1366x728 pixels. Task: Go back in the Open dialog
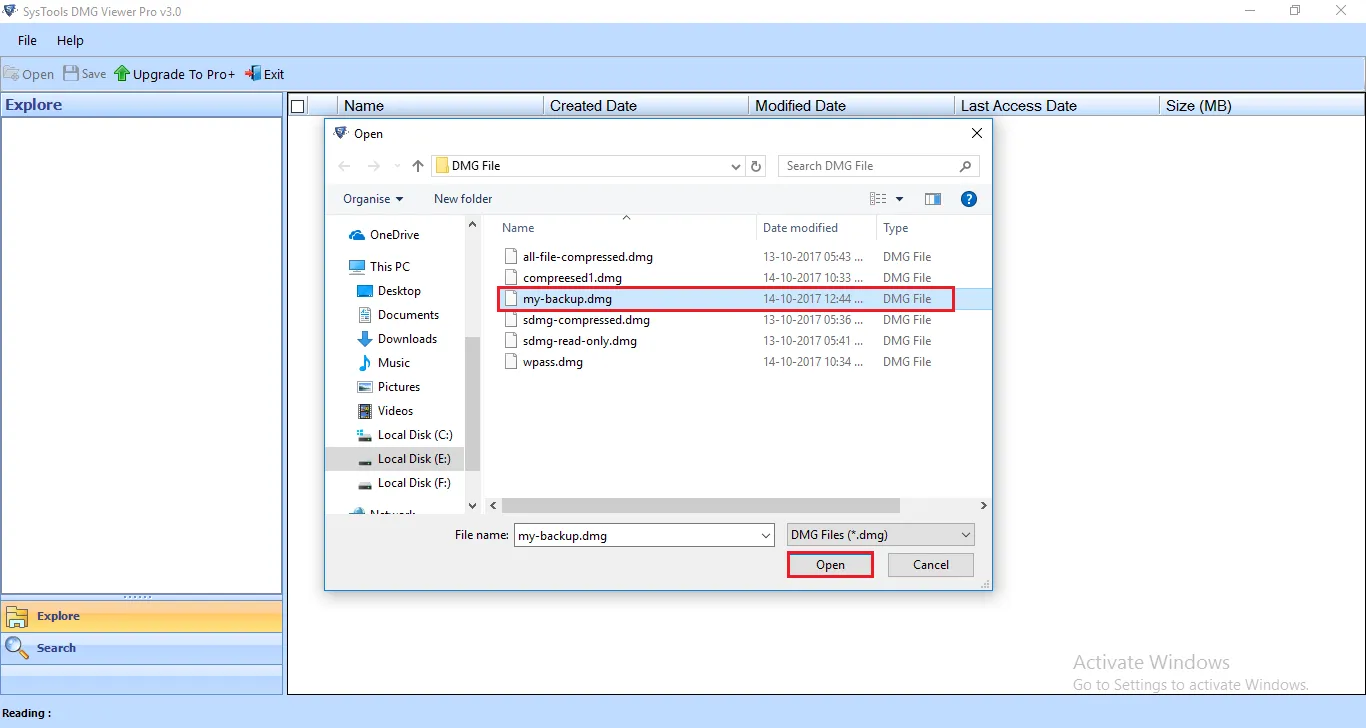point(345,166)
